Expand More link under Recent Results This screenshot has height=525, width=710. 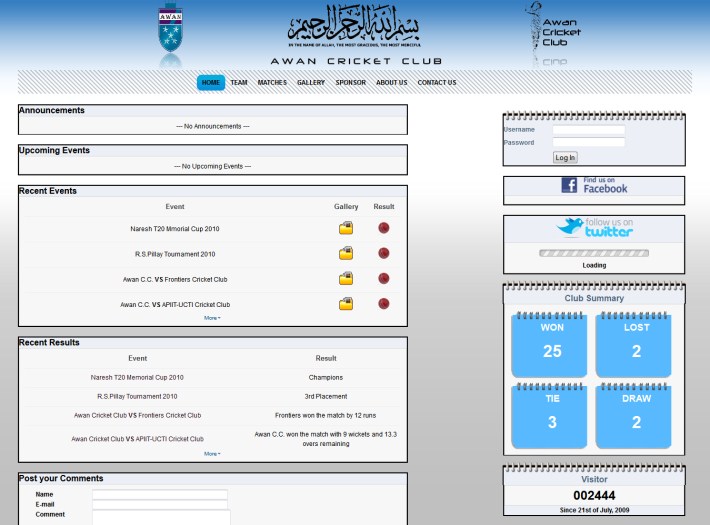click(x=212, y=453)
